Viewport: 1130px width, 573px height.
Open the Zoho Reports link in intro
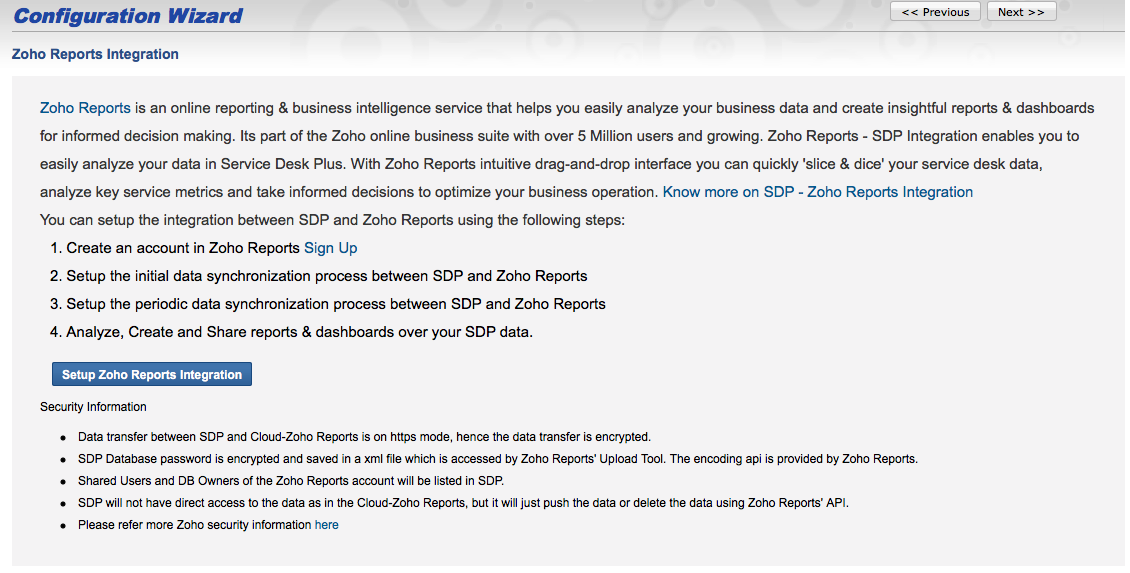tap(85, 108)
